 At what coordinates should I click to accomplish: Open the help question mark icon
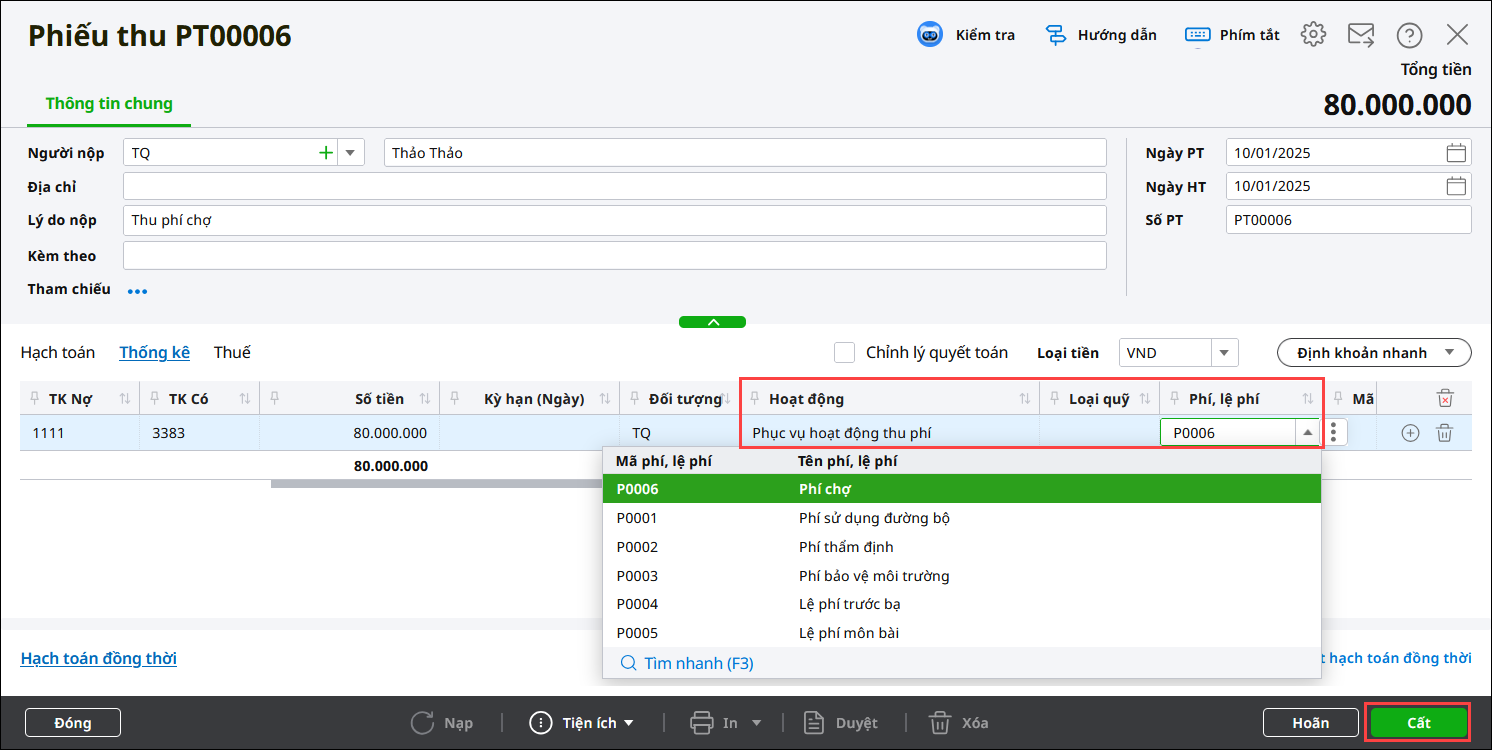point(1409,36)
